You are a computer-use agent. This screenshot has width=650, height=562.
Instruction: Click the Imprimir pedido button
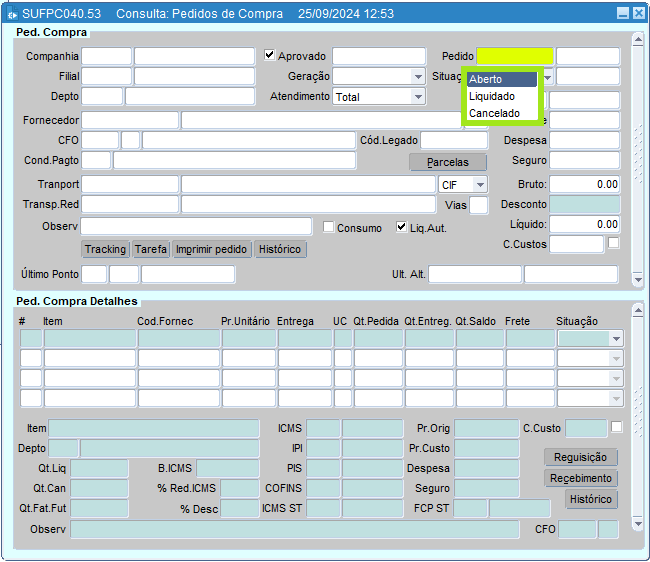[x=211, y=249]
